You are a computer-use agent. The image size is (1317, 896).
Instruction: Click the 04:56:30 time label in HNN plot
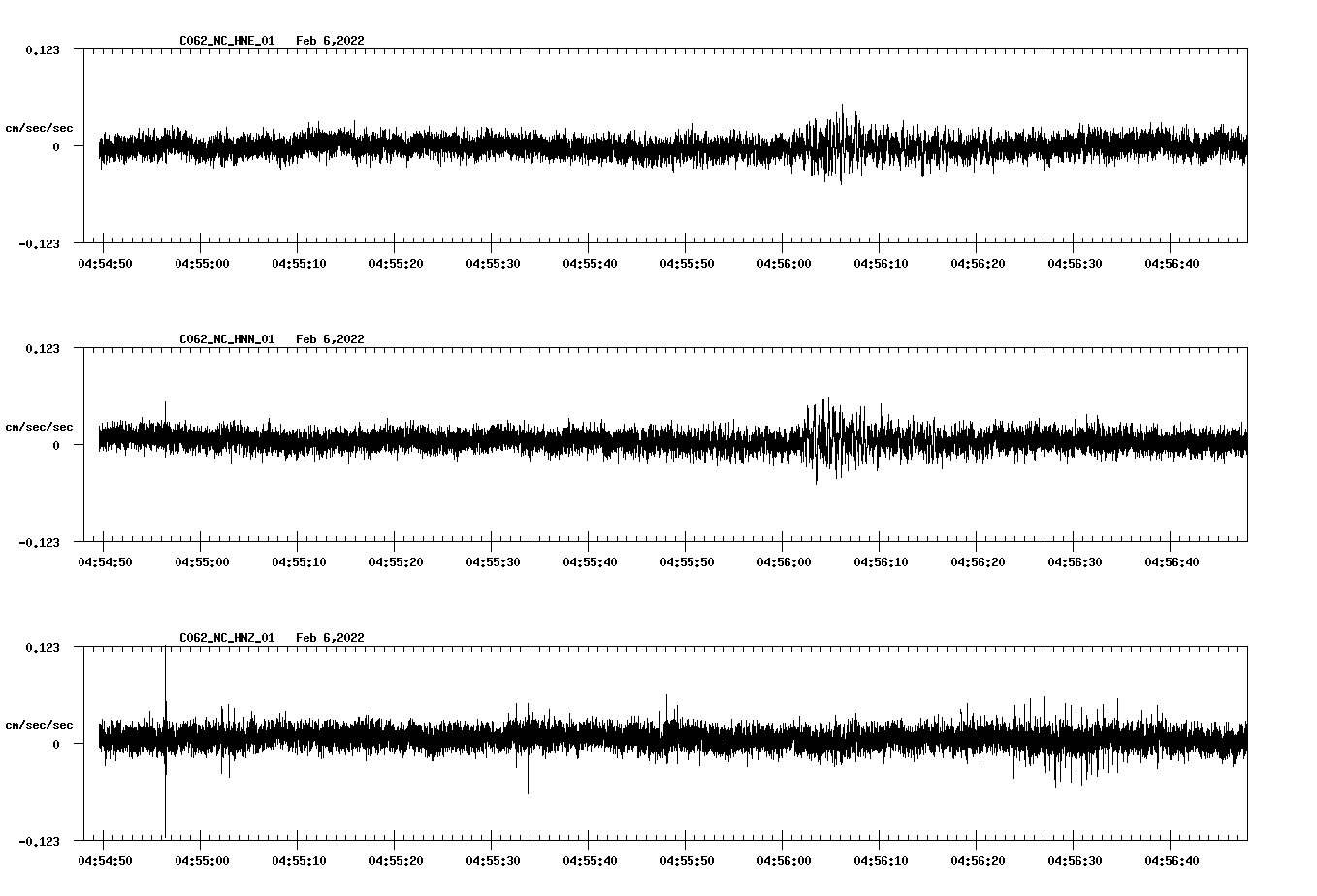click(x=1075, y=561)
